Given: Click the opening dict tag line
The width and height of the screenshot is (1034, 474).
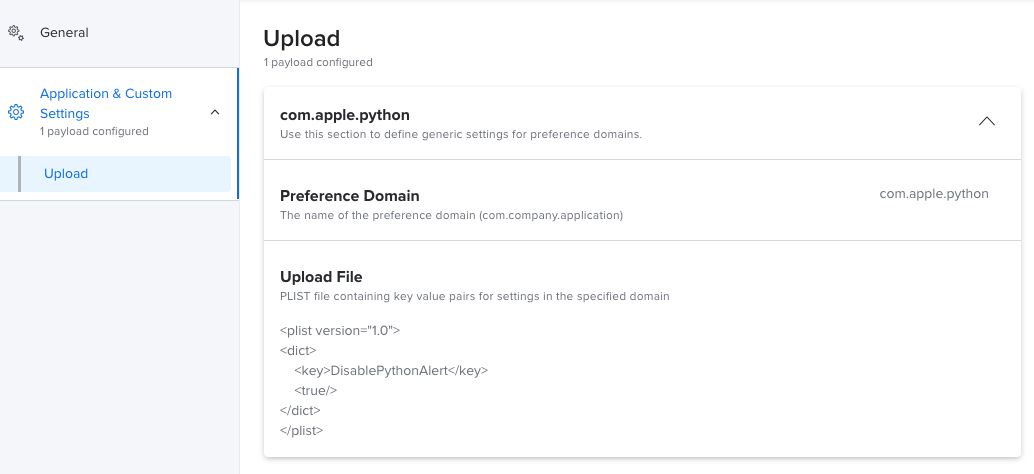Looking at the screenshot, I should tap(298, 350).
